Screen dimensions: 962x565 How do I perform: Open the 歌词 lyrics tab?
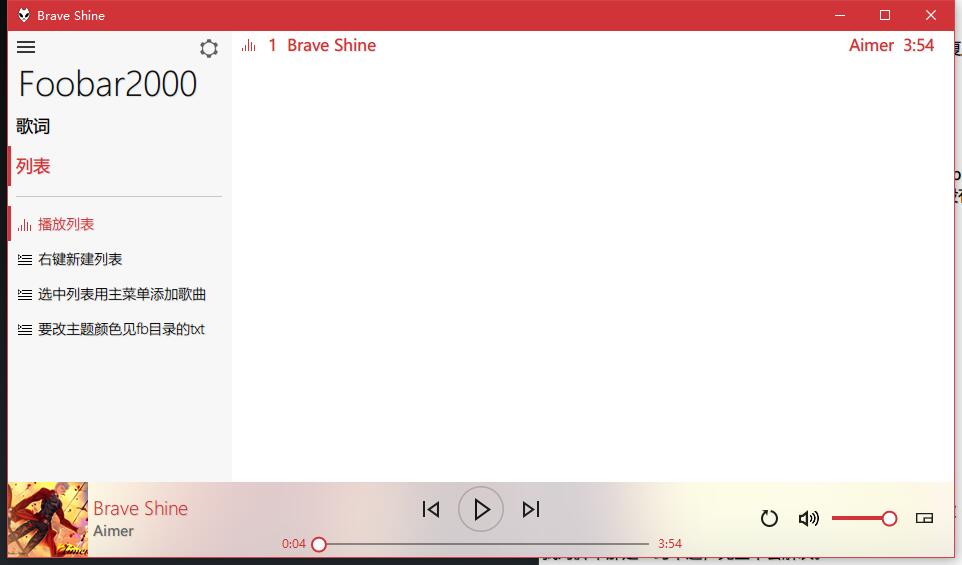coord(33,126)
